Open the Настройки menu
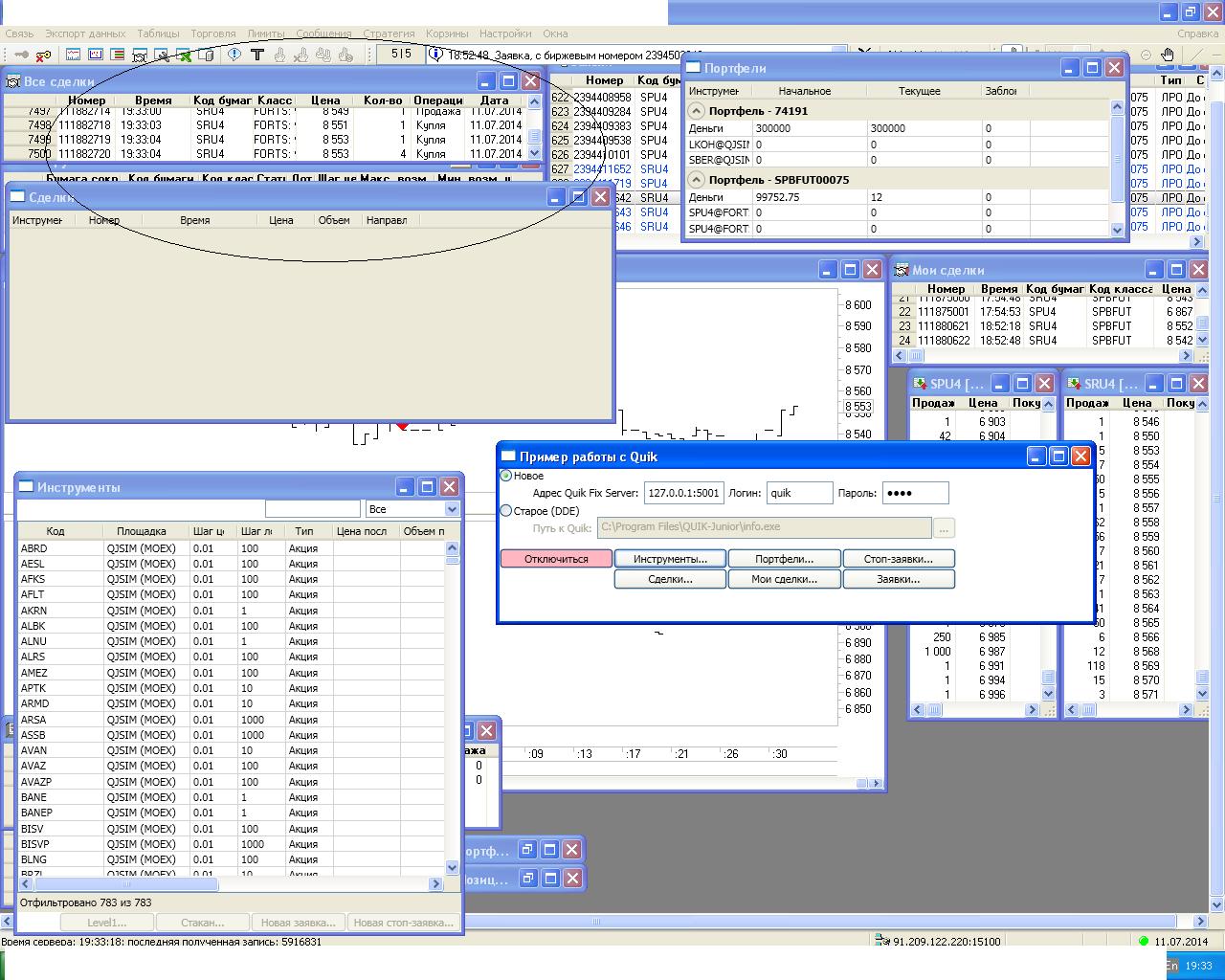This screenshot has width=1225, height=980. (504, 33)
